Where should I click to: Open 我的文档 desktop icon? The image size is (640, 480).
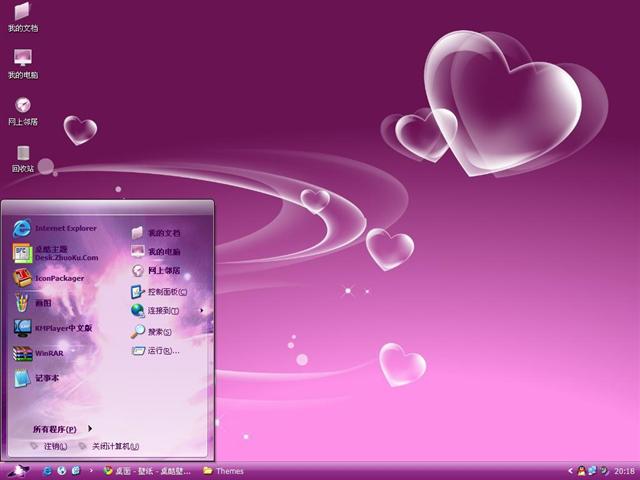coord(23,17)
